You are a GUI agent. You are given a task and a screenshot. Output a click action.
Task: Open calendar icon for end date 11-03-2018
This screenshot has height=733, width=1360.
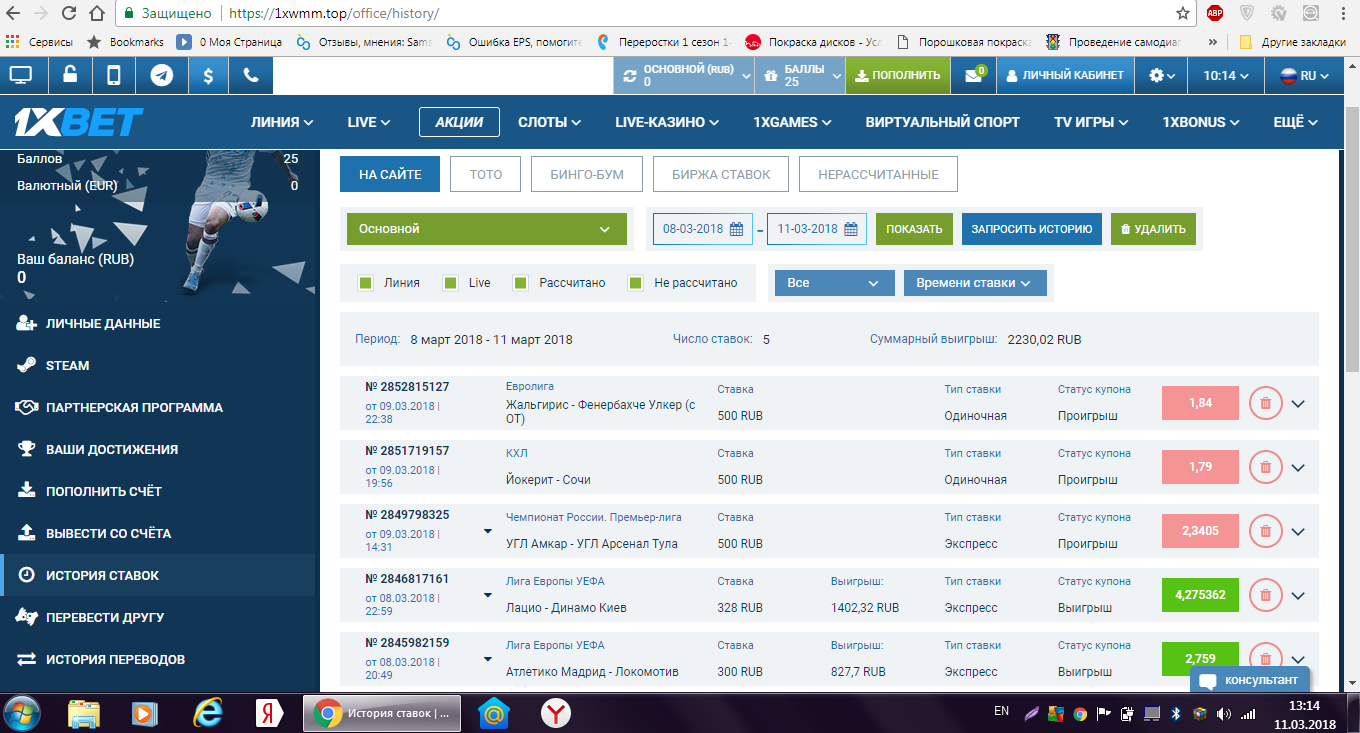pyautogui.click(x=851, y=229)
